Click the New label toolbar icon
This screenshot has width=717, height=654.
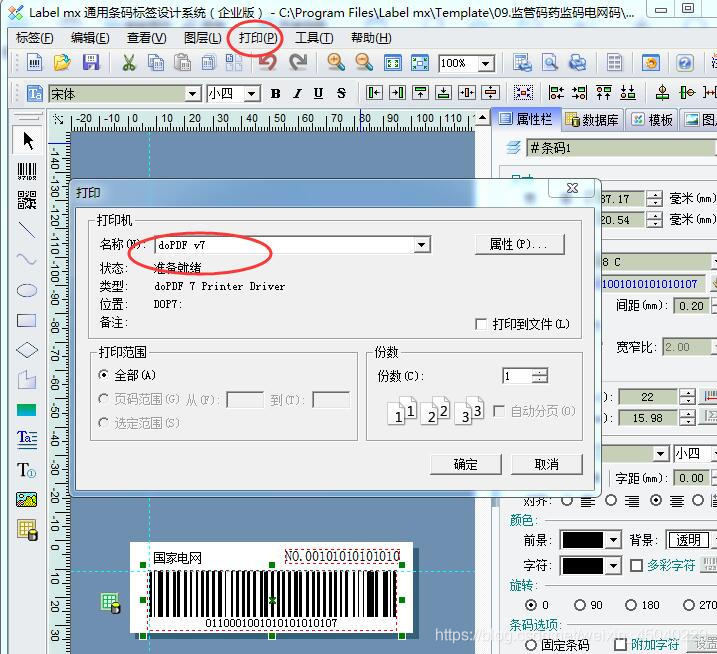[x=34, y=62]
